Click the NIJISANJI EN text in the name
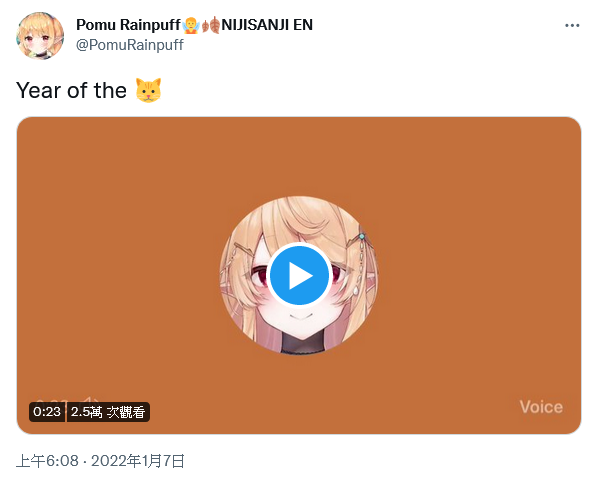The height and width of the screenshot is (486, 598). tap(267, 25)
